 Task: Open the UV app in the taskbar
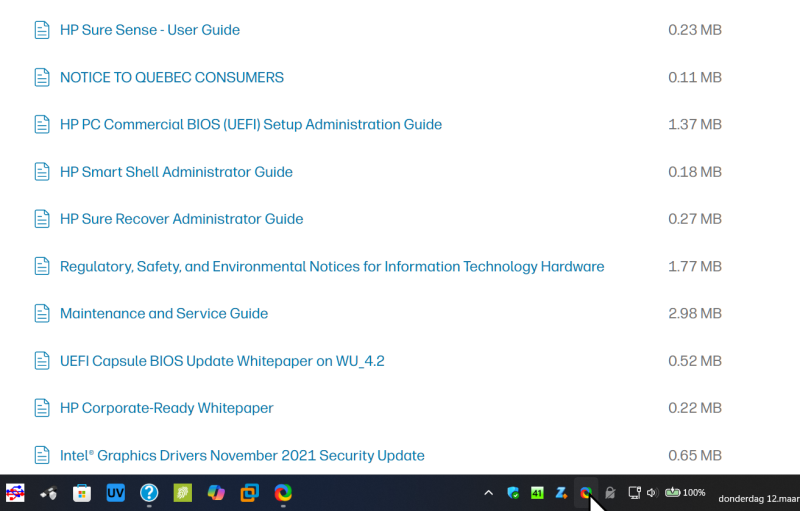click(x=116, y=493)
